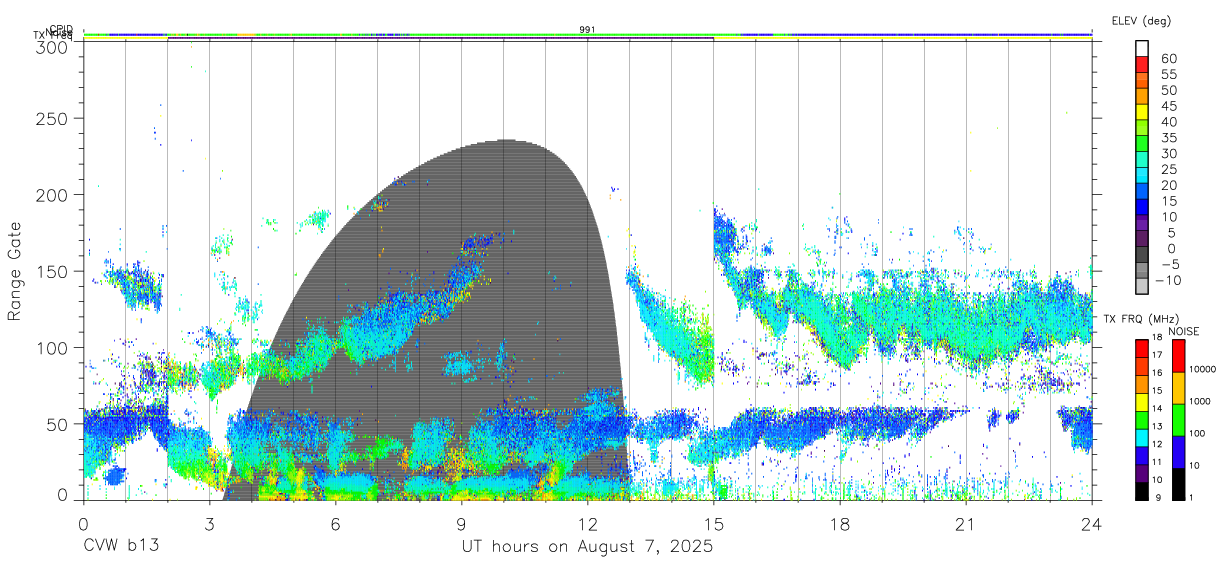Screen dimensions: 1228x567
Task: Click the red top segment of TX FRQ bar
Action: pos(1142,348)
